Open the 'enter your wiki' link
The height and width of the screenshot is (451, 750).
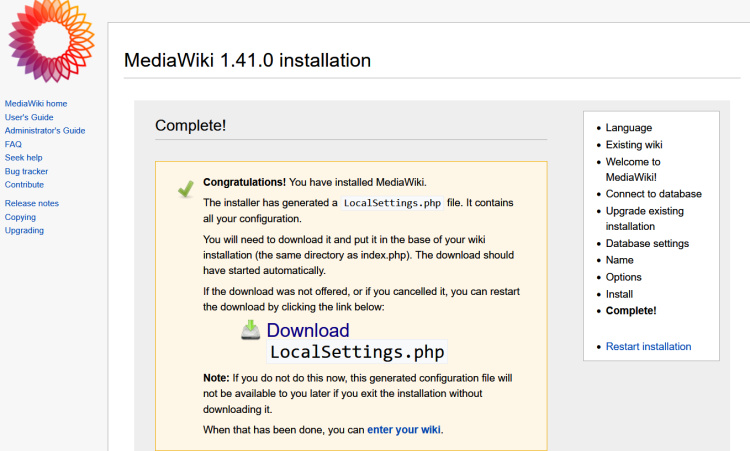404,430
